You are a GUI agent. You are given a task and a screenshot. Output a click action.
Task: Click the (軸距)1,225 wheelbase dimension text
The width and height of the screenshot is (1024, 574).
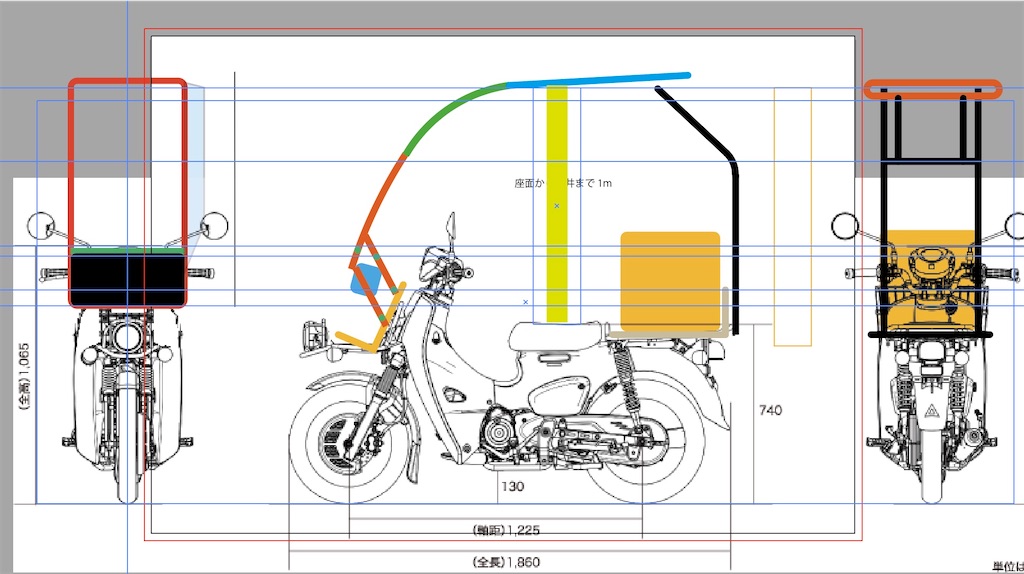(x=506, y=530)
